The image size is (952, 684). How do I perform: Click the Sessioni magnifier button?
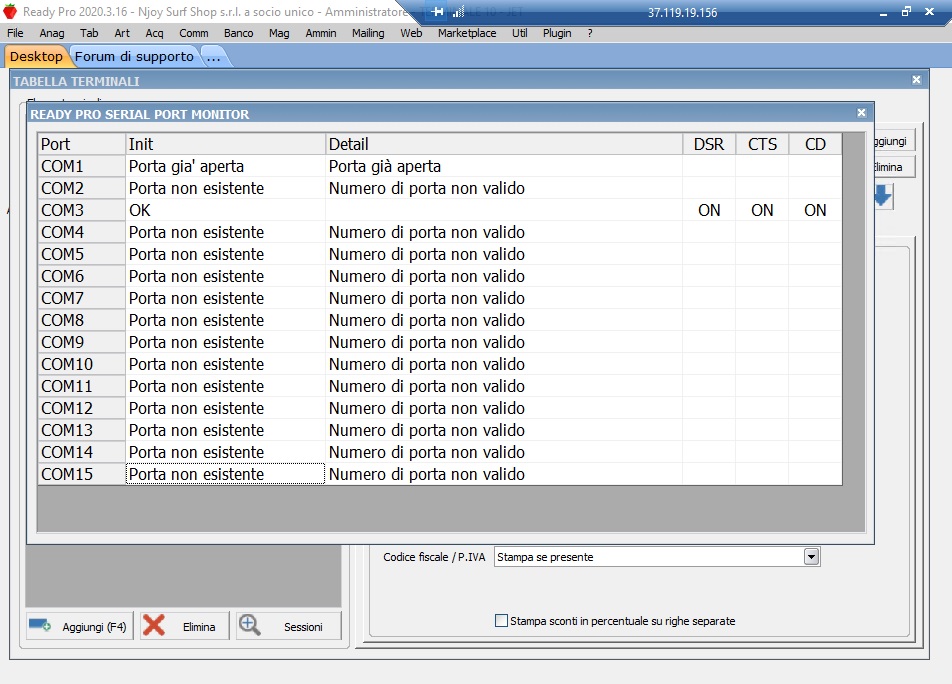pos(288,626)
